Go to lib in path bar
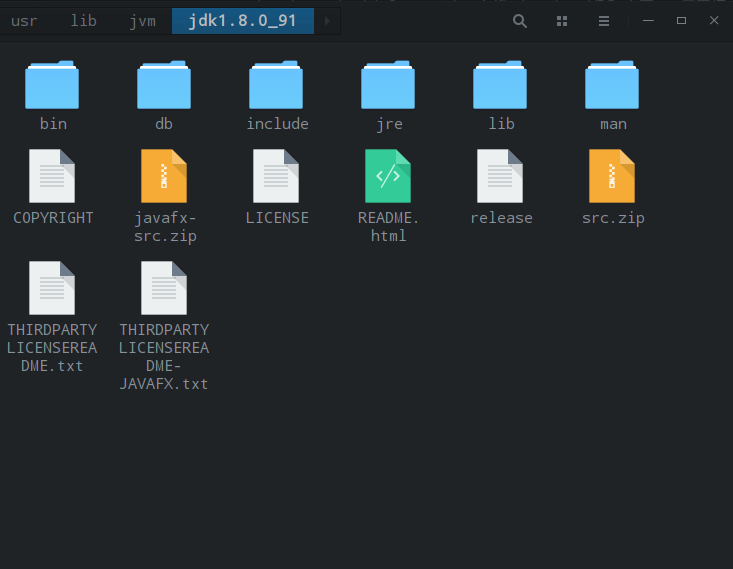Viewport: 733px width, 569px height. click(84, 21)
